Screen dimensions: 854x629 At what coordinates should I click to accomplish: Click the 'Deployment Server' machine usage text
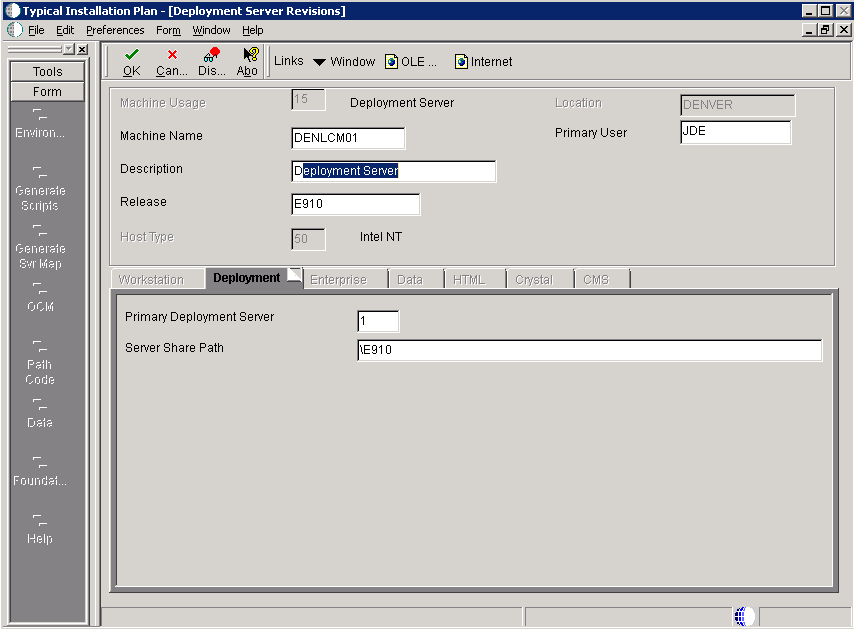[x=402, y=103]
